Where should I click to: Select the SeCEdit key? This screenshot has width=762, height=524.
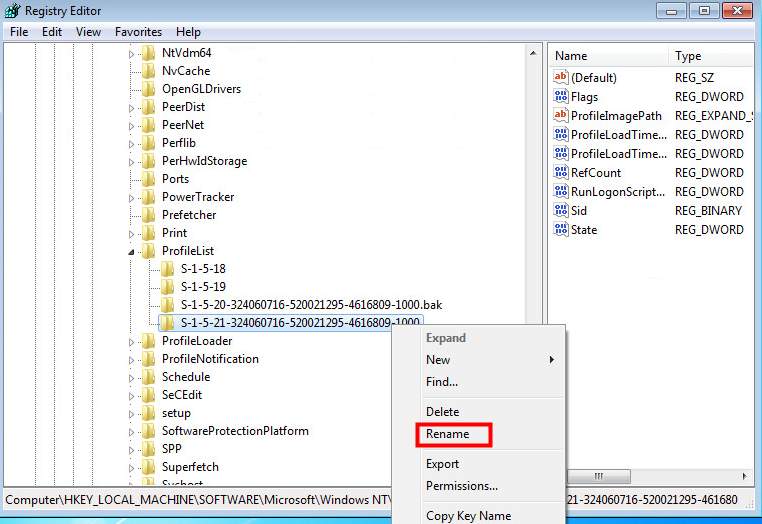tap(182, 395)
